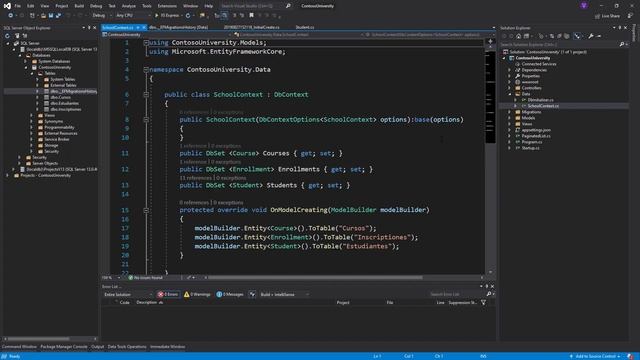Select Startup.cs in Solution Explorer
Image resolution: width=640 pixels, height=360 pixels.
pos(530,148)
